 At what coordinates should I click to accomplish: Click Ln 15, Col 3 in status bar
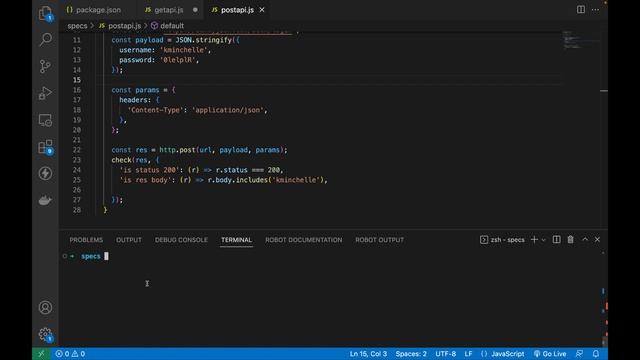368,354
